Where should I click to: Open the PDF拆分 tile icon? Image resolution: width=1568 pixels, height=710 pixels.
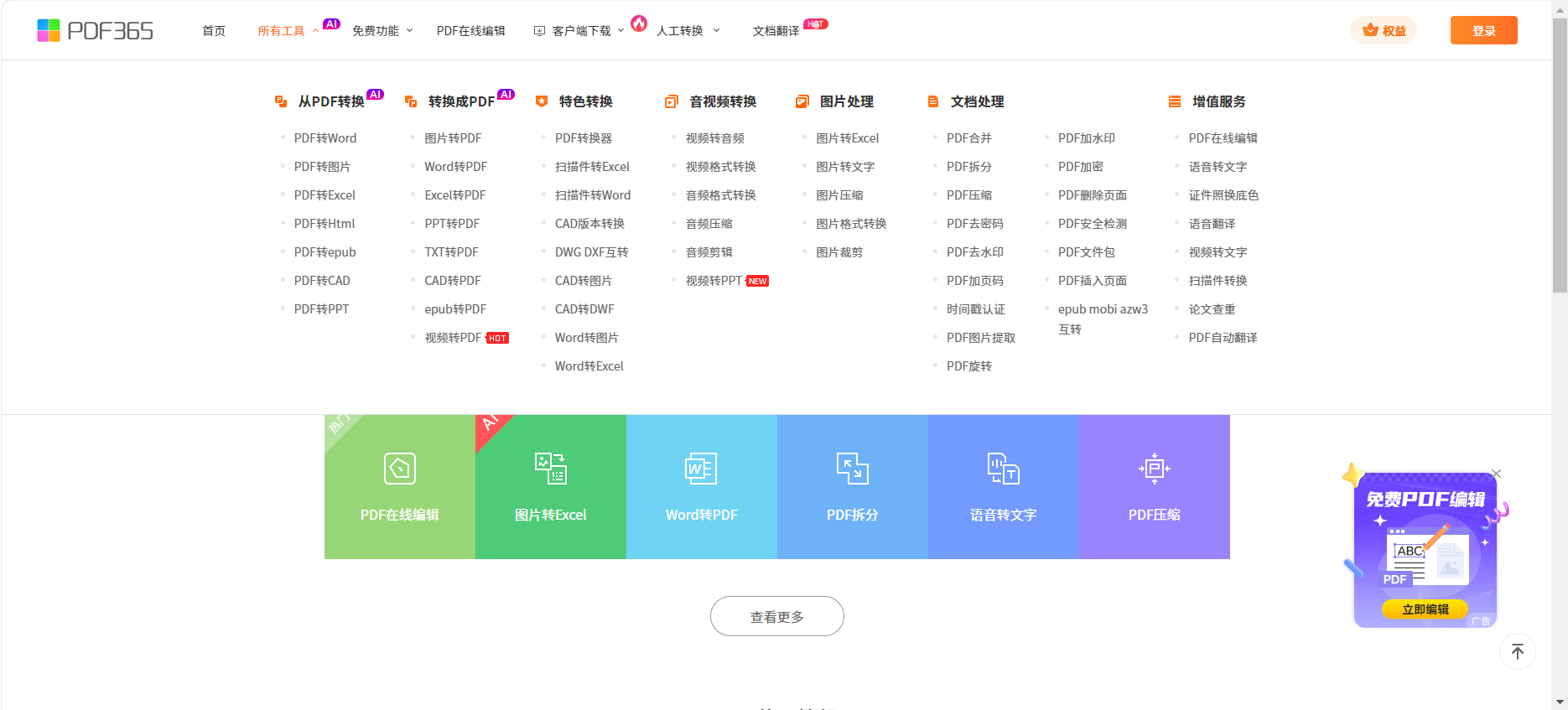pos(852,469)
